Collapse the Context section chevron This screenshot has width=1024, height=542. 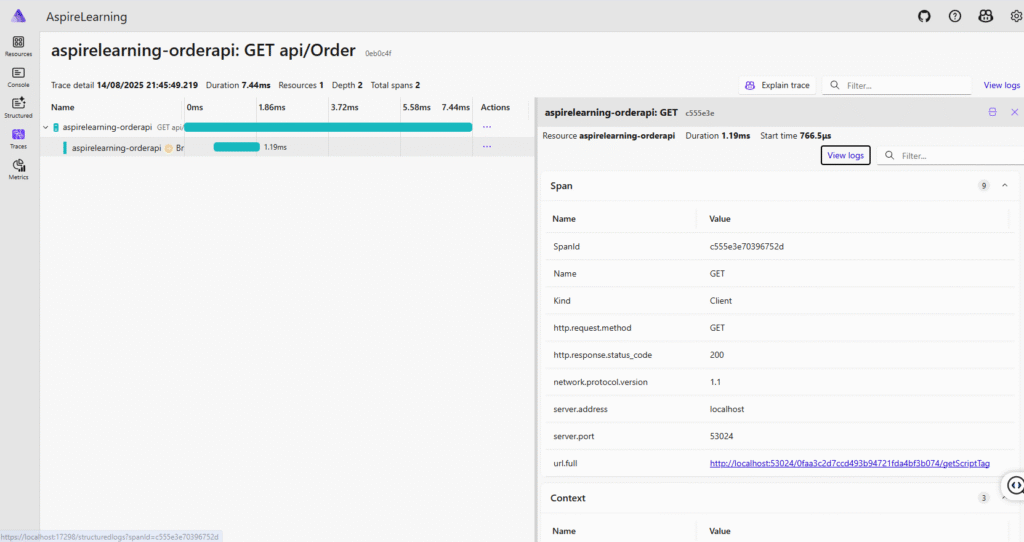point(1004,498)
